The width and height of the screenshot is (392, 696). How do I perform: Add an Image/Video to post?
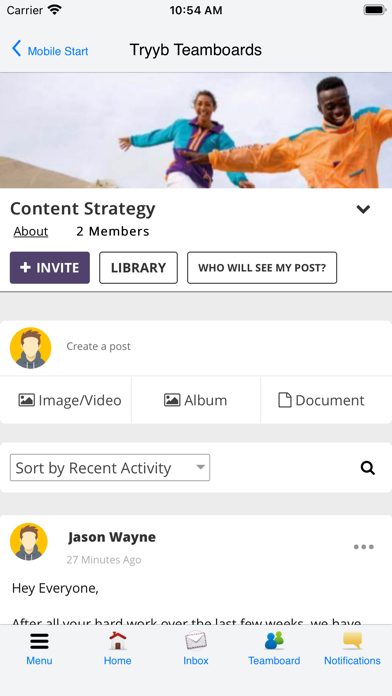tap(70, 400)
